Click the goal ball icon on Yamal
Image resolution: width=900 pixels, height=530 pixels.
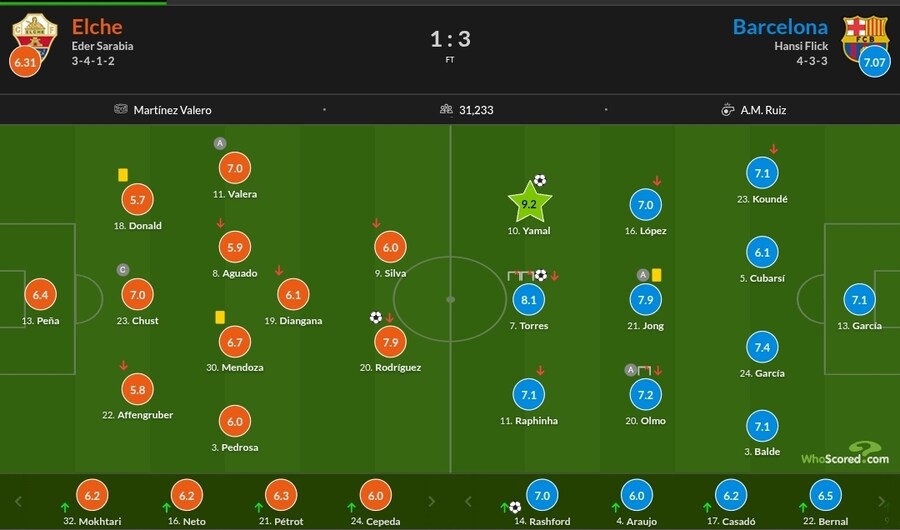pyautogui.click(x=540, y=181)
